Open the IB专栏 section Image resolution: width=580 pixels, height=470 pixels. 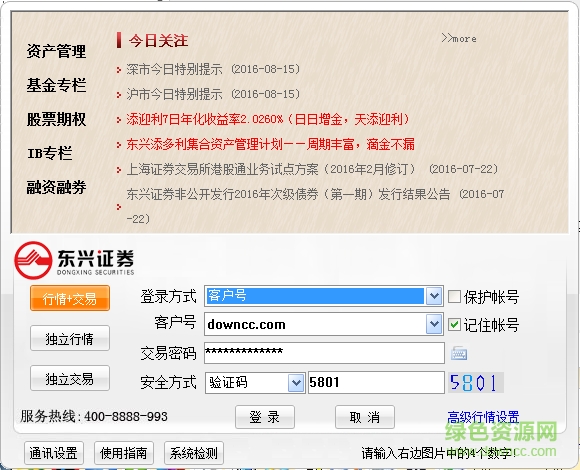(50, 153)
